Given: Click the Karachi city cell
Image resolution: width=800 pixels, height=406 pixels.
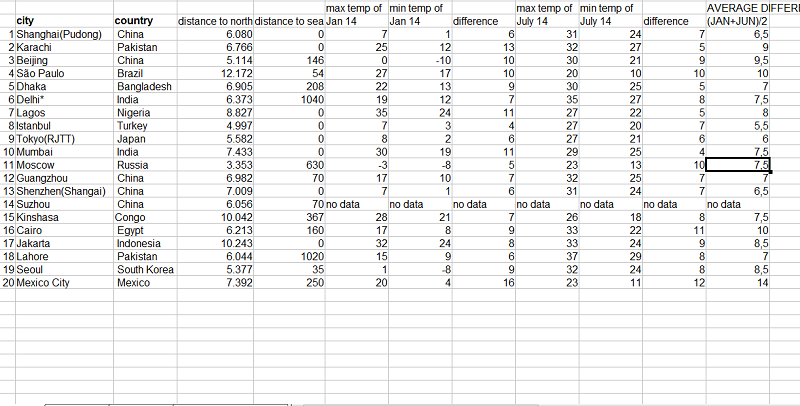Looking at the screenshot, I should click(x=64, y=47).
